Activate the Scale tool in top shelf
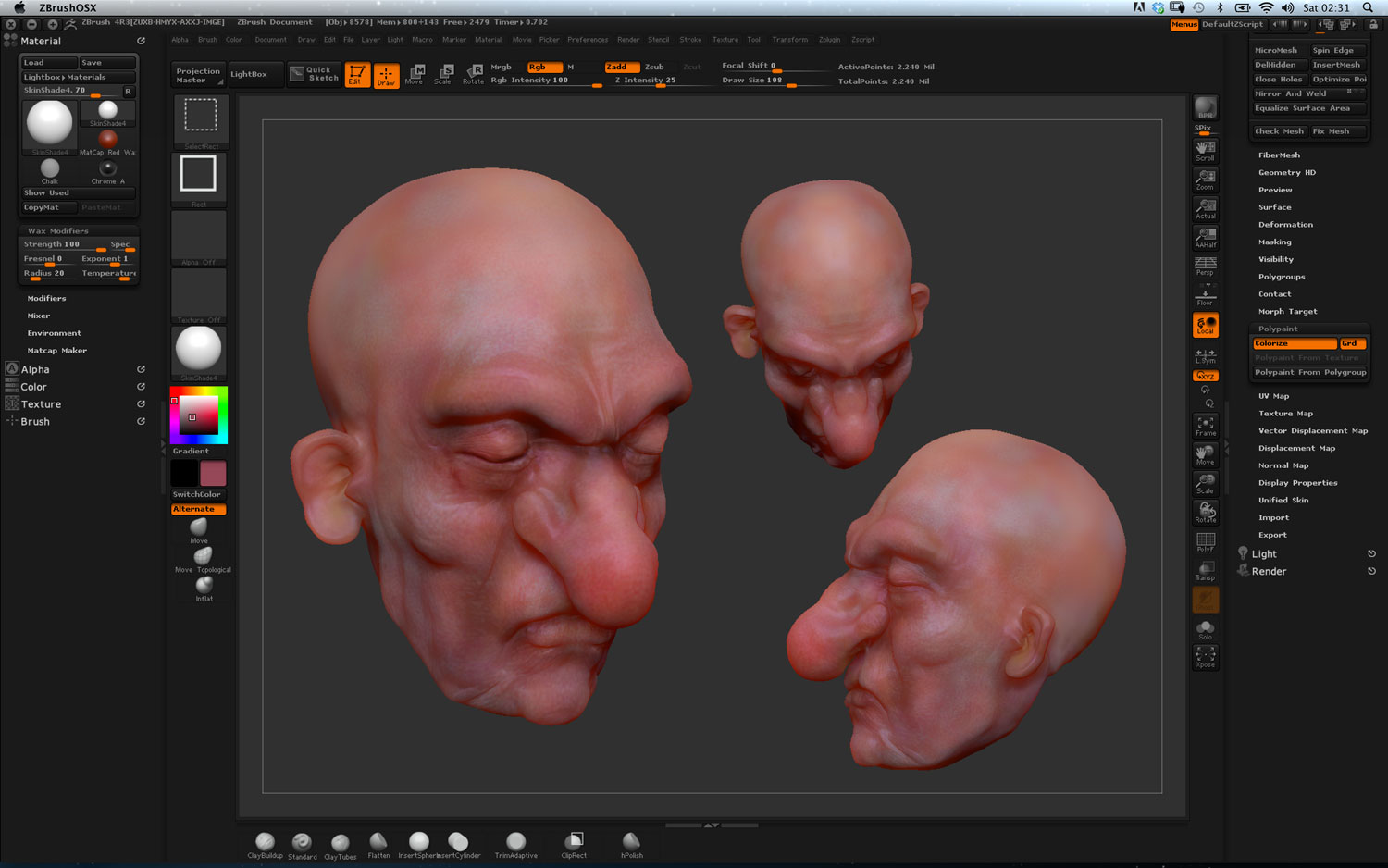This screenshot has width=1388, height=868. pos(443,74)
